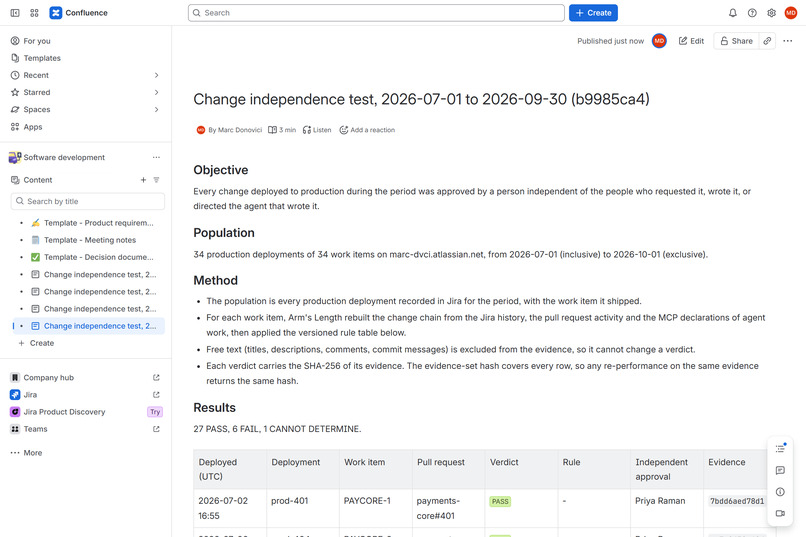Open Company hub external link icon
The height and width of the screenshot is (537, 806).
pos(156,377)
